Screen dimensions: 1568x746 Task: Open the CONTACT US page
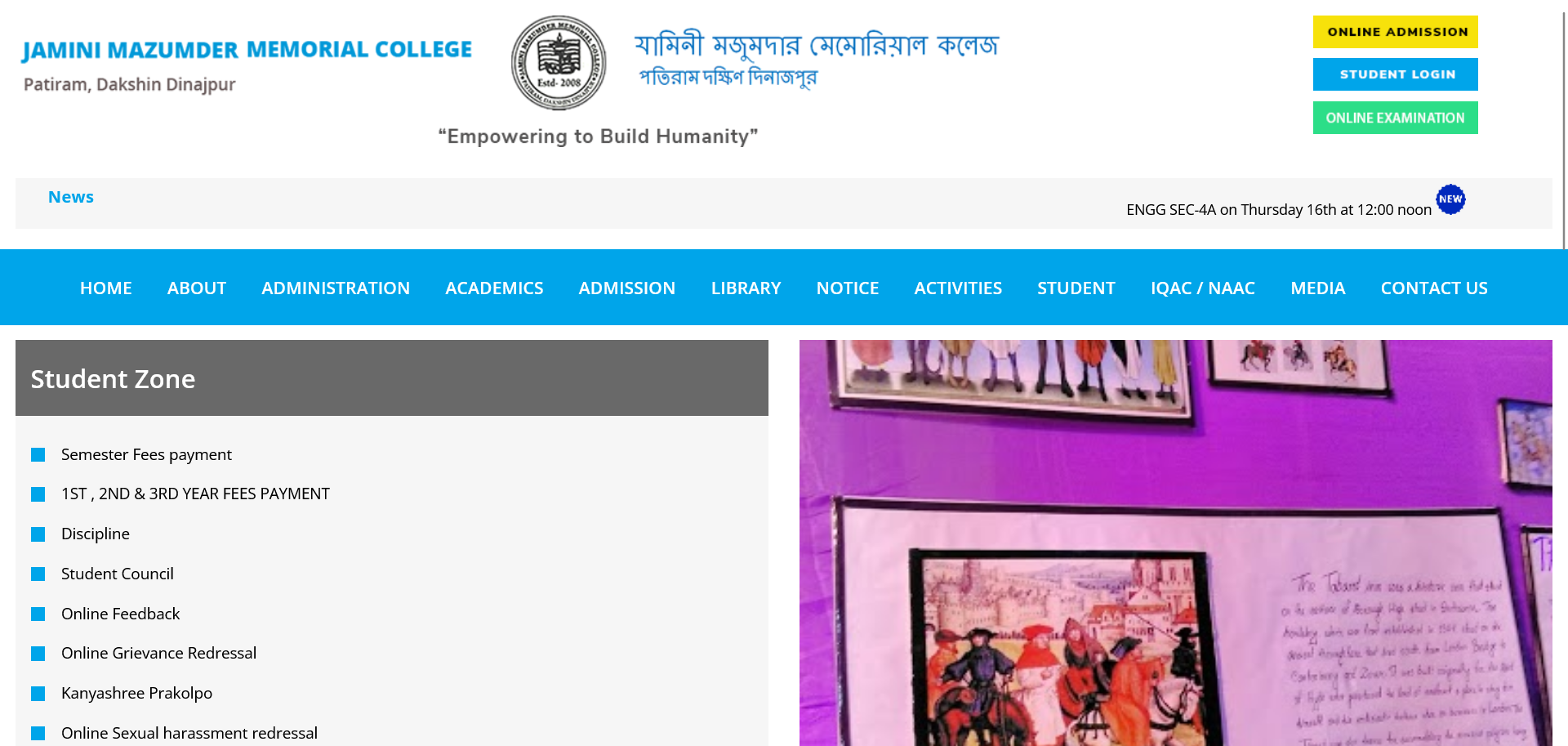1434,288
